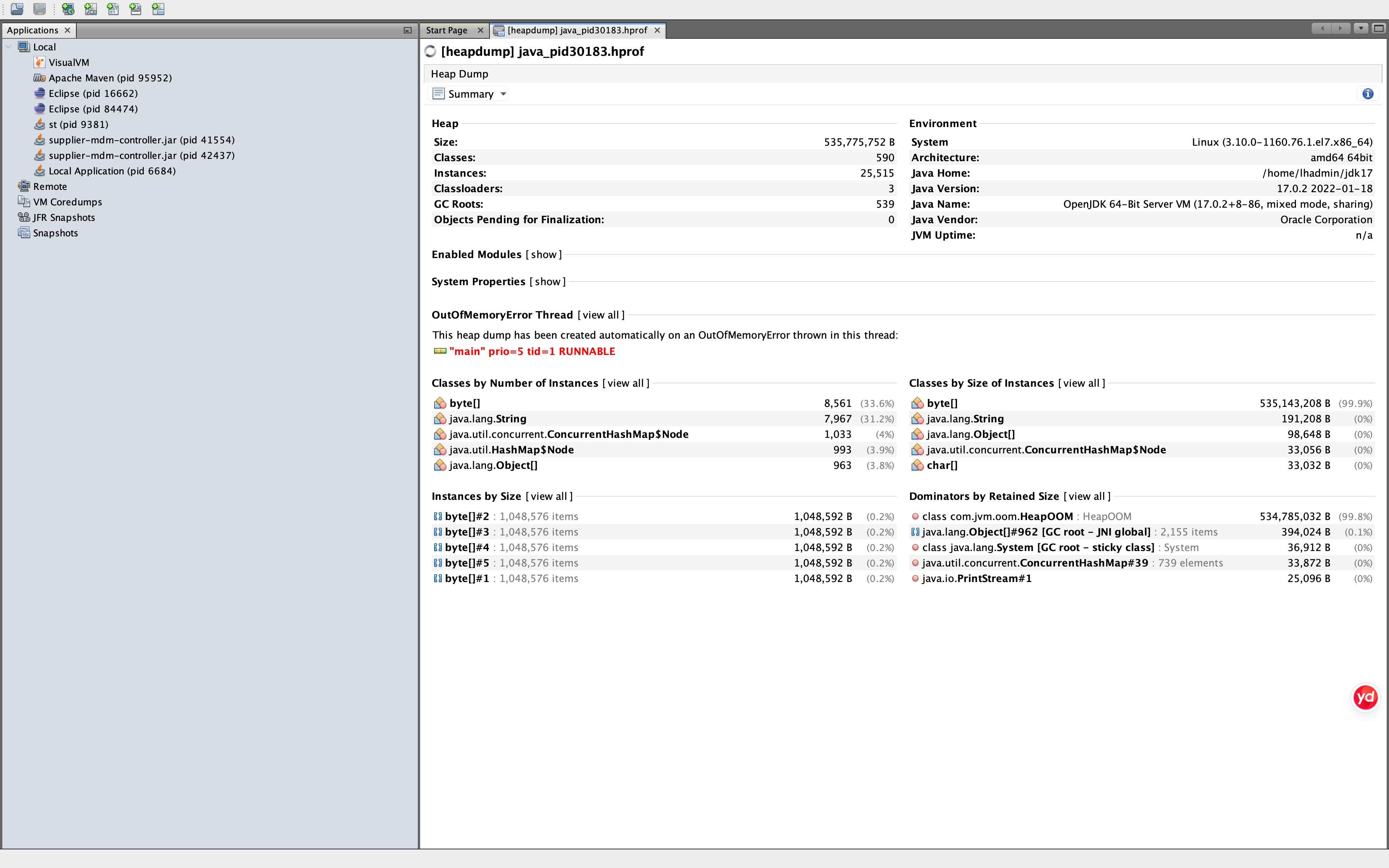
Task: Select the JFR Snapshots node icon
Action: 24,217
